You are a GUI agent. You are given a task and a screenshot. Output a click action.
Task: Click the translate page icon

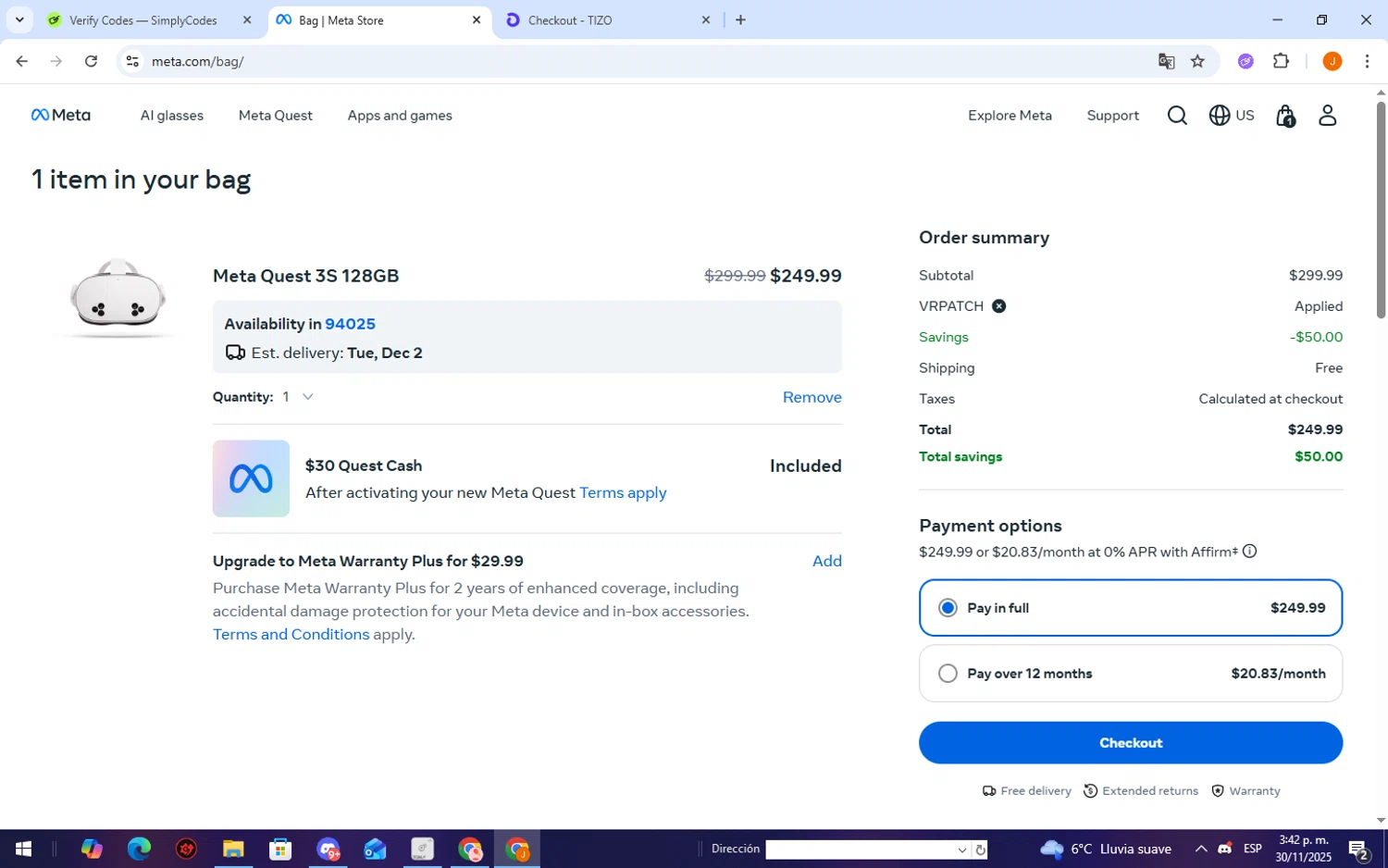click(1166, 61)
